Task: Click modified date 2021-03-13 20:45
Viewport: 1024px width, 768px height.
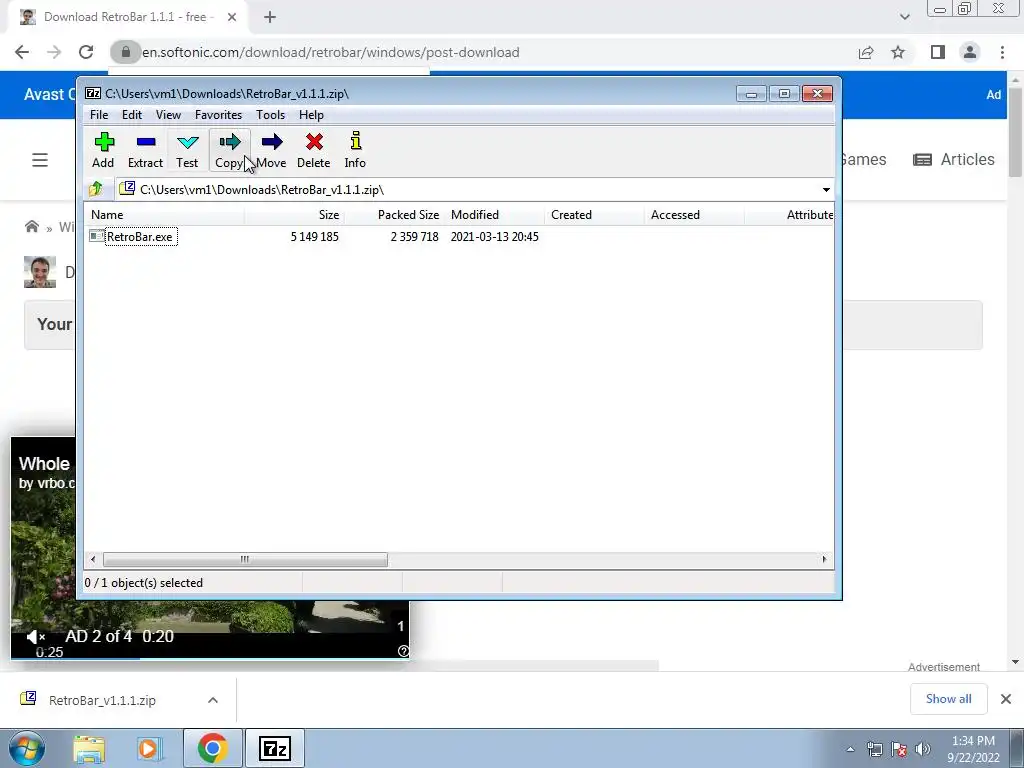Action: [x=494, y=236]
